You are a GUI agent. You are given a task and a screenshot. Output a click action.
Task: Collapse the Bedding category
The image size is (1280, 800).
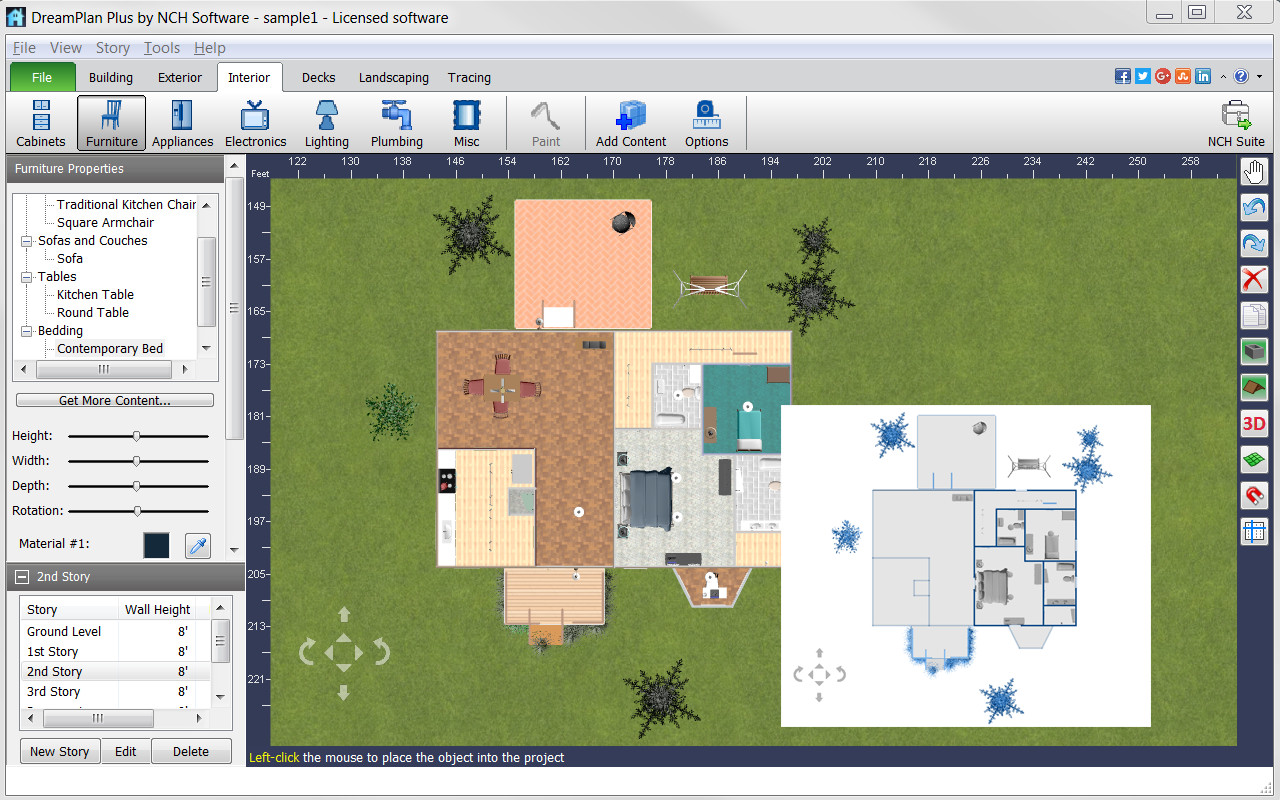tap(26, 330)
